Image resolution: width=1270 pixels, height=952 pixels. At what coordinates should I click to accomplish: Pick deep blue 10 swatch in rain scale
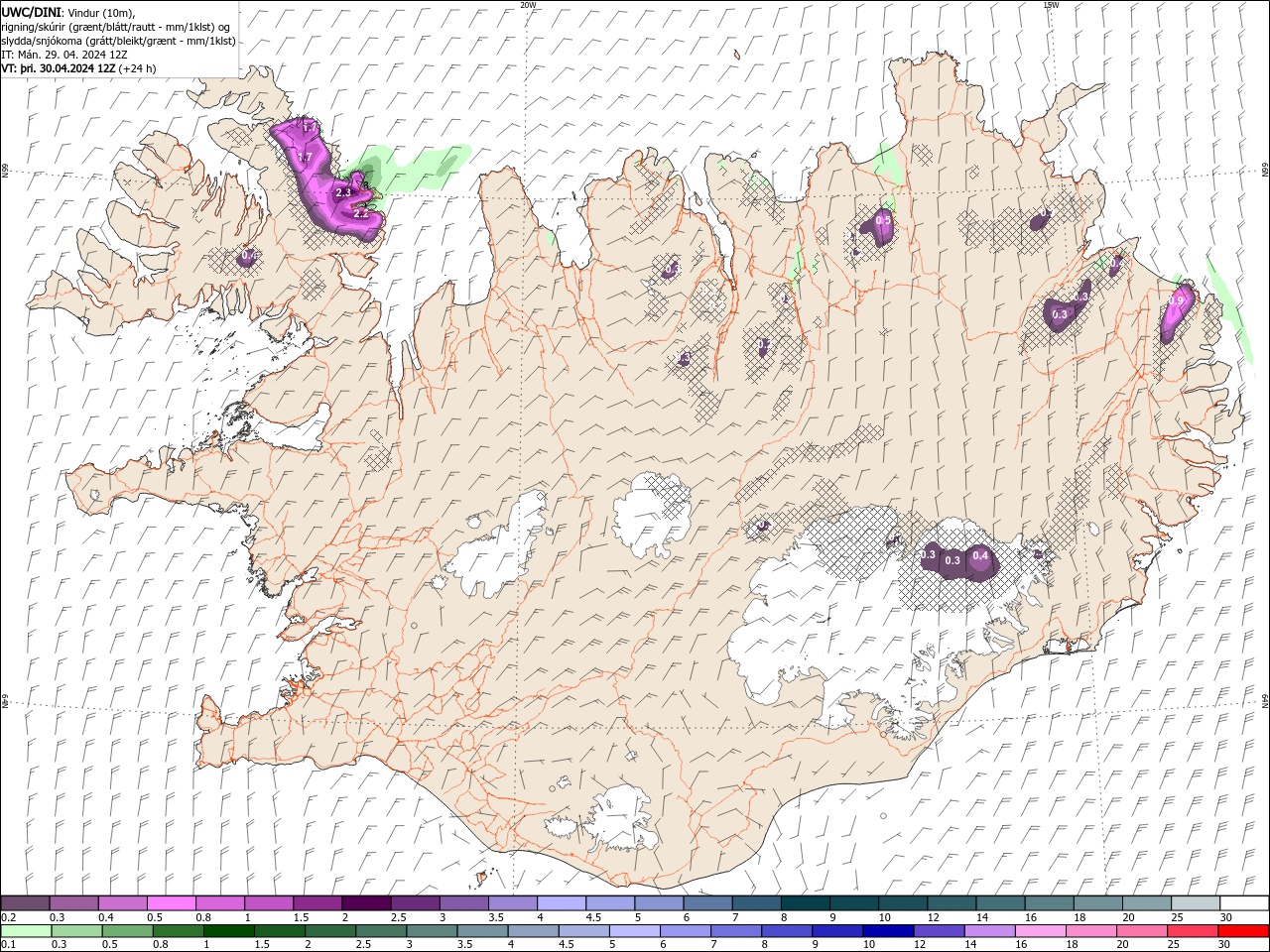click(x=890, y=931)
